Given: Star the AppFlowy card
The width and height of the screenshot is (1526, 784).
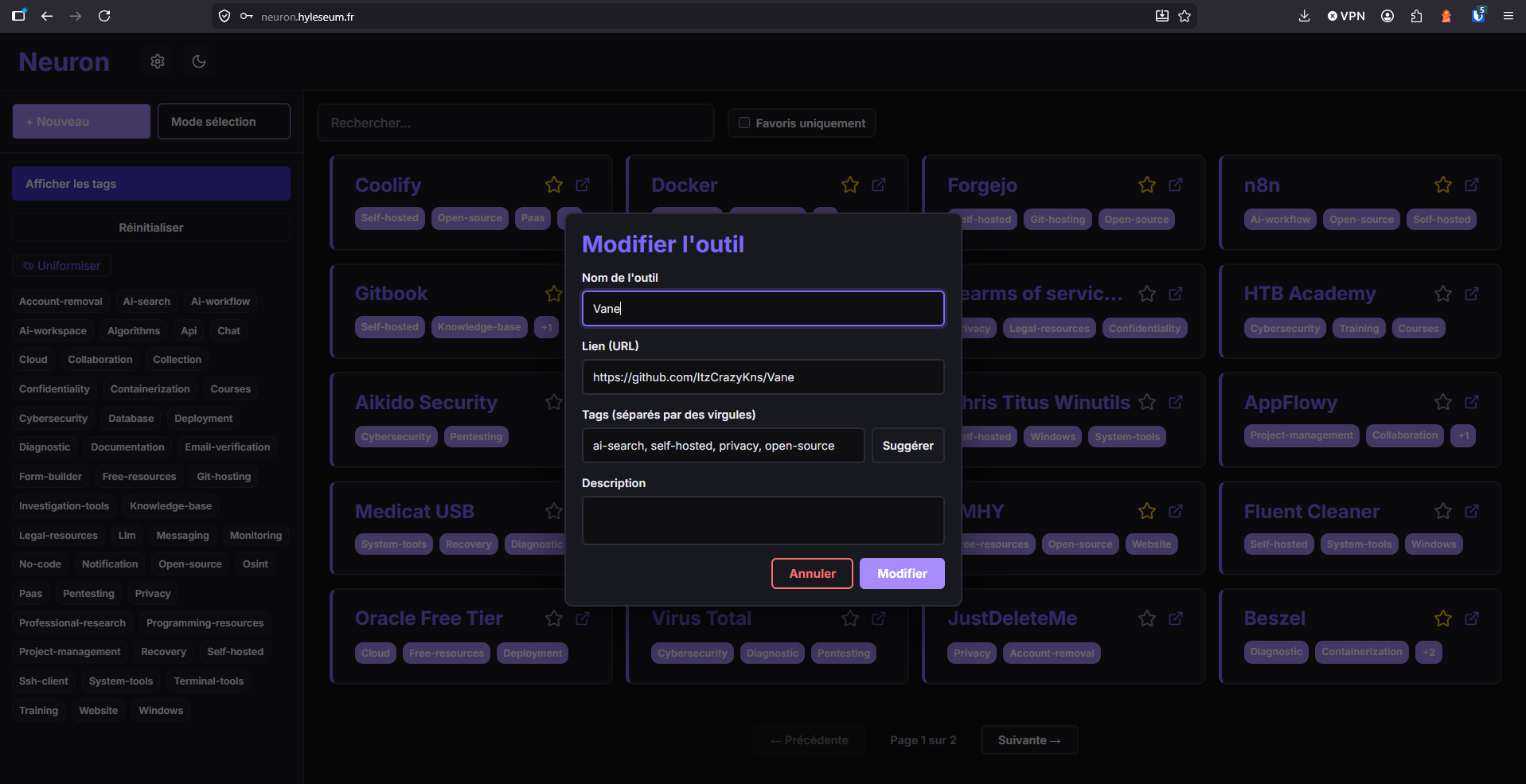Looking at the screenshot, I should 1443,402.
